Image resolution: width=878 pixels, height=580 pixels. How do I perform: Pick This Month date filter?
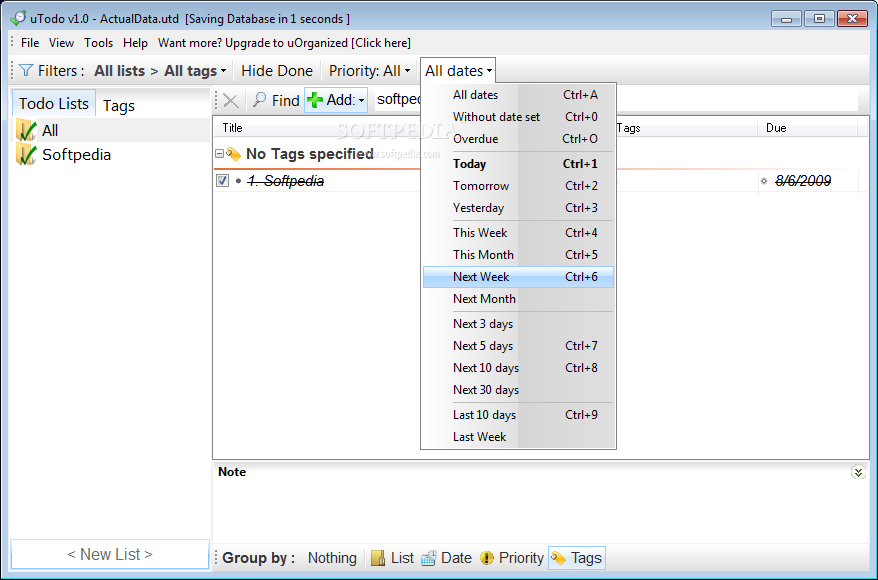[x=519, y=255]
